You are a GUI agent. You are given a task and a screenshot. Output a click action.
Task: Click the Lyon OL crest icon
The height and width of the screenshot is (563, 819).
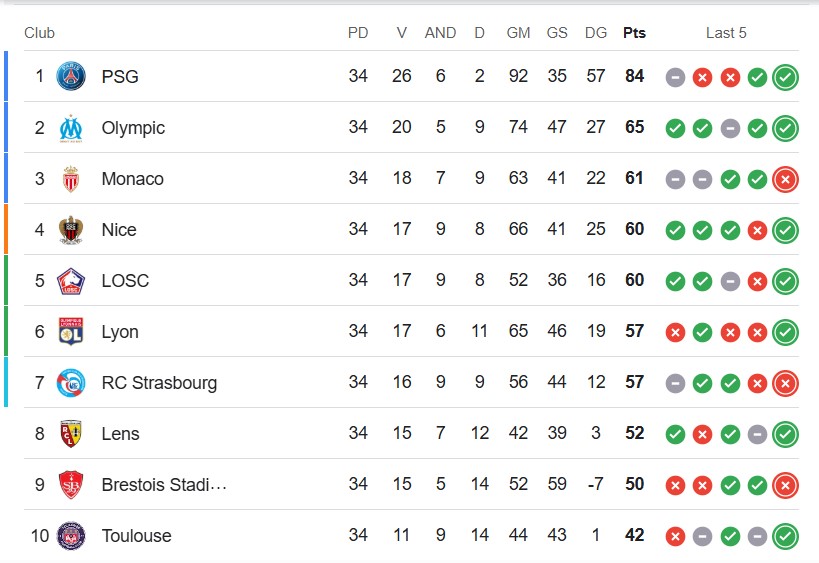point(71,332)
